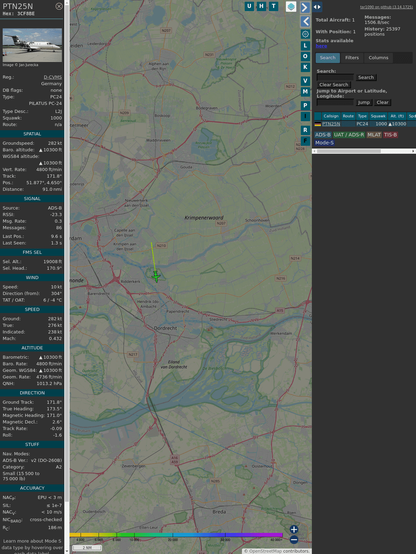The image size is (416, 554).
Task: Open the map layer selector icon
Action: [x=291, y=7]
